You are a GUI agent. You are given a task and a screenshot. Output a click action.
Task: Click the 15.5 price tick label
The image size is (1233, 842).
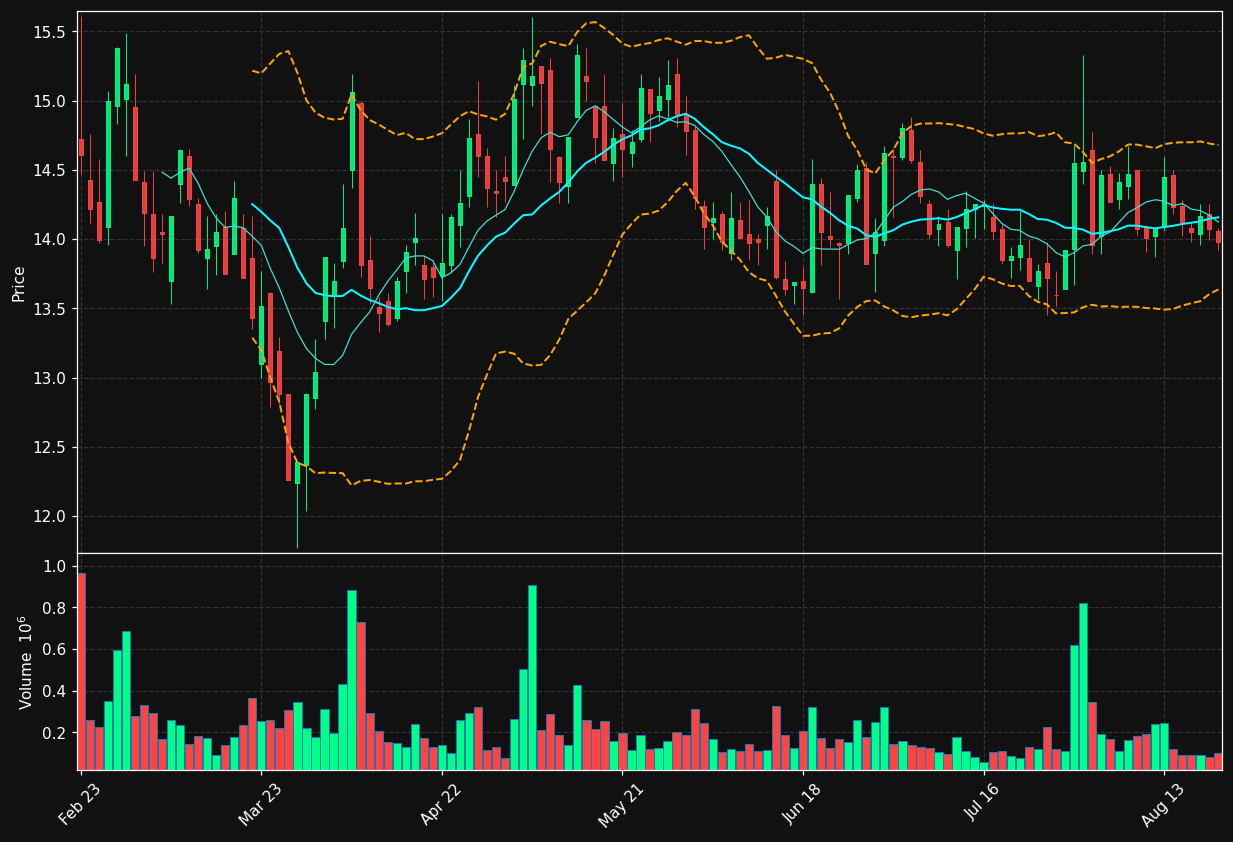(x=49, y=32)
